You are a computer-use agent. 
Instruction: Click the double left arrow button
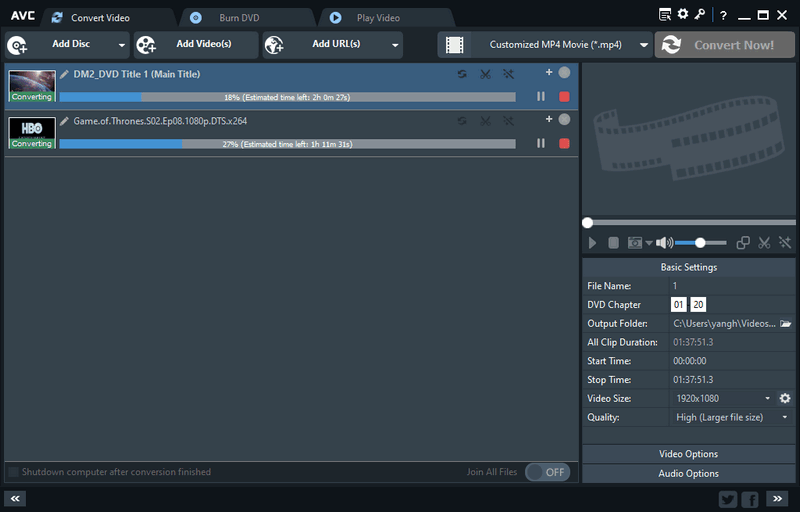15,499
